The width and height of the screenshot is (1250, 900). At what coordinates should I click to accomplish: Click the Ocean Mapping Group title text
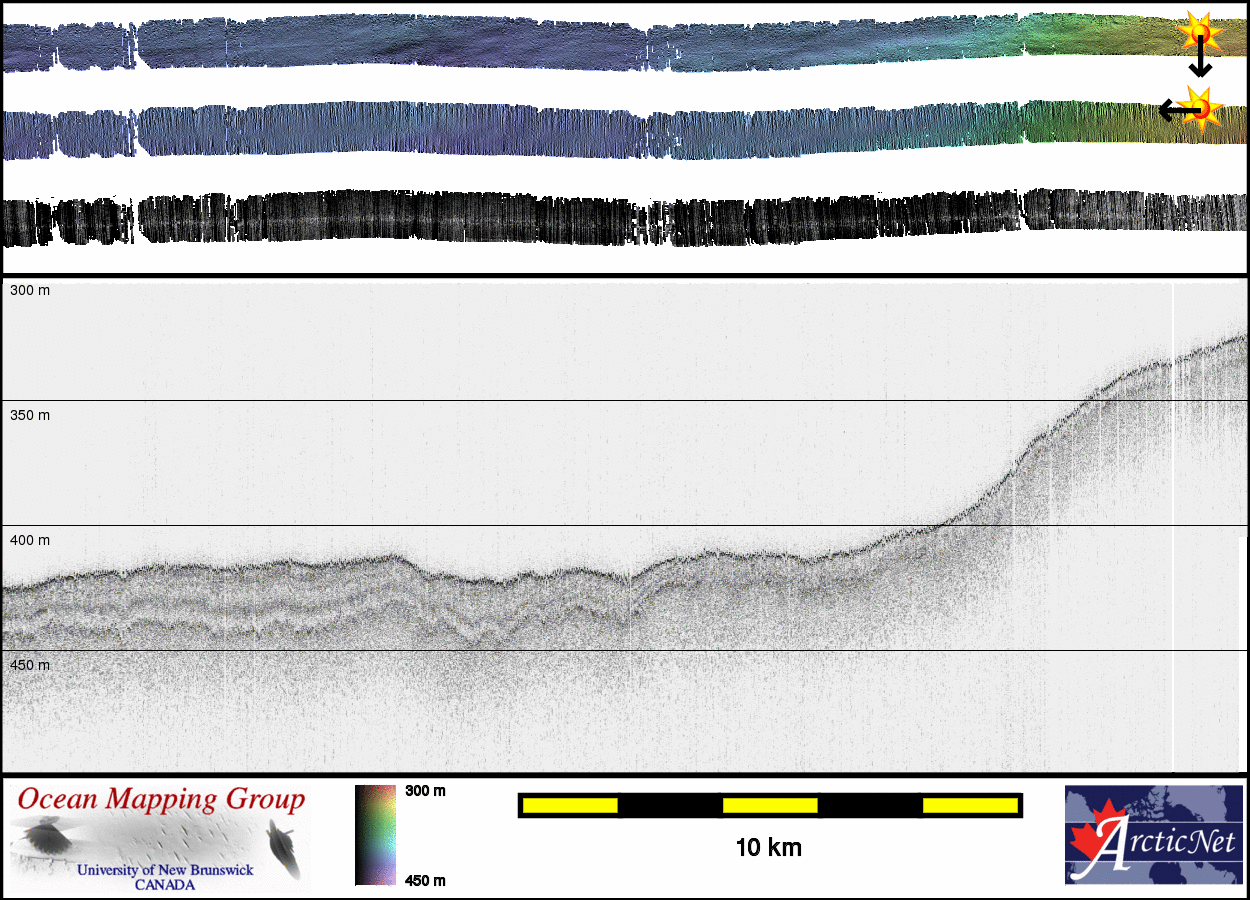(161, 800)
